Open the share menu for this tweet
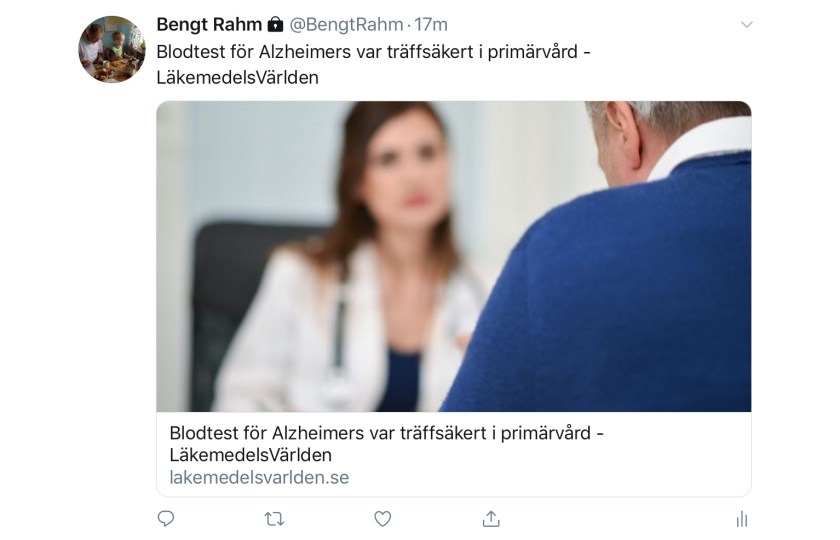840x540 pixels. pyautogui.click(x=490, y=518)
